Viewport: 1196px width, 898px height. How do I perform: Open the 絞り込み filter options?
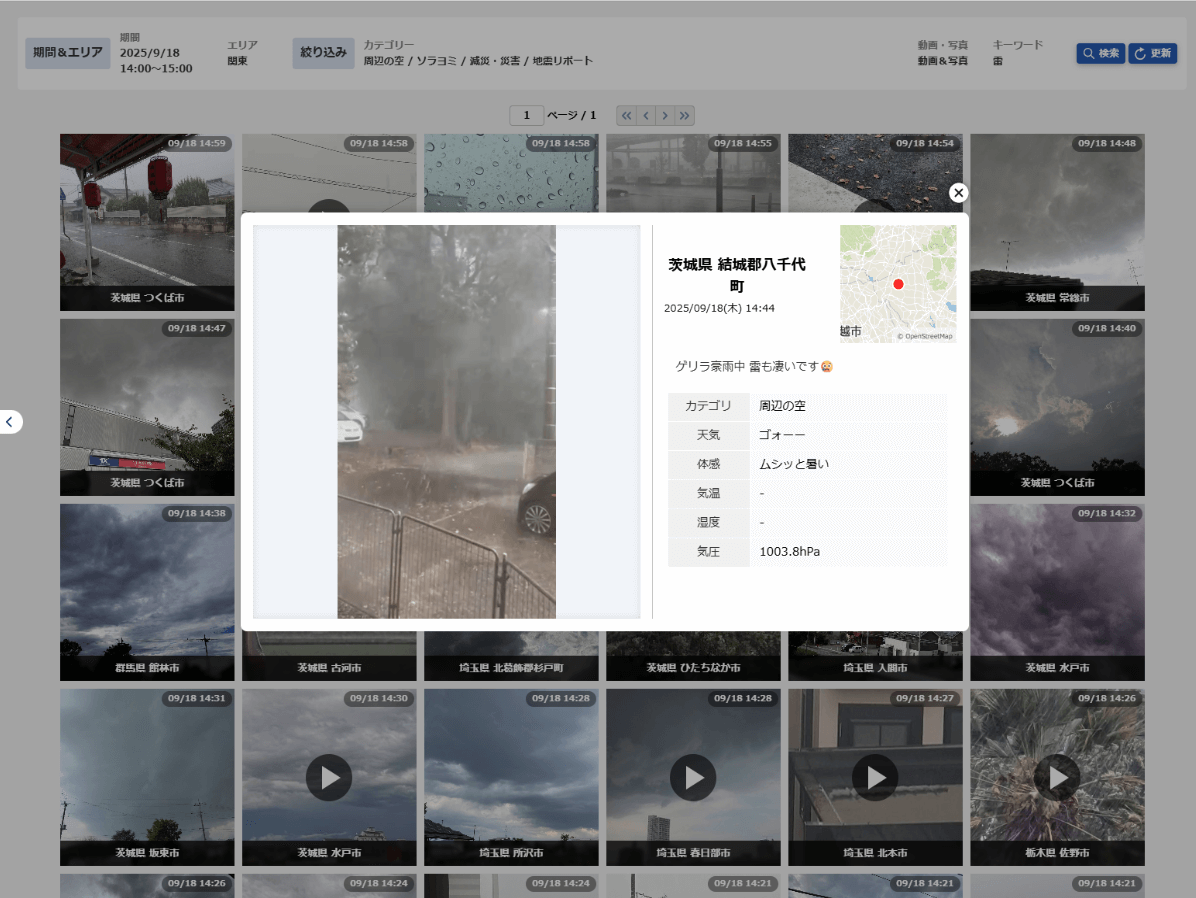[x=323, y=53]
